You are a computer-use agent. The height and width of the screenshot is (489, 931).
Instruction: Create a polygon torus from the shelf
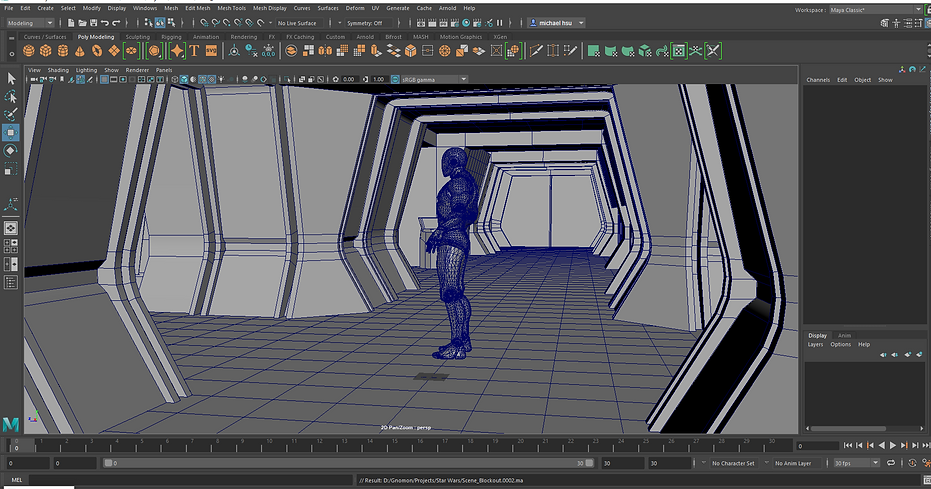97,51
